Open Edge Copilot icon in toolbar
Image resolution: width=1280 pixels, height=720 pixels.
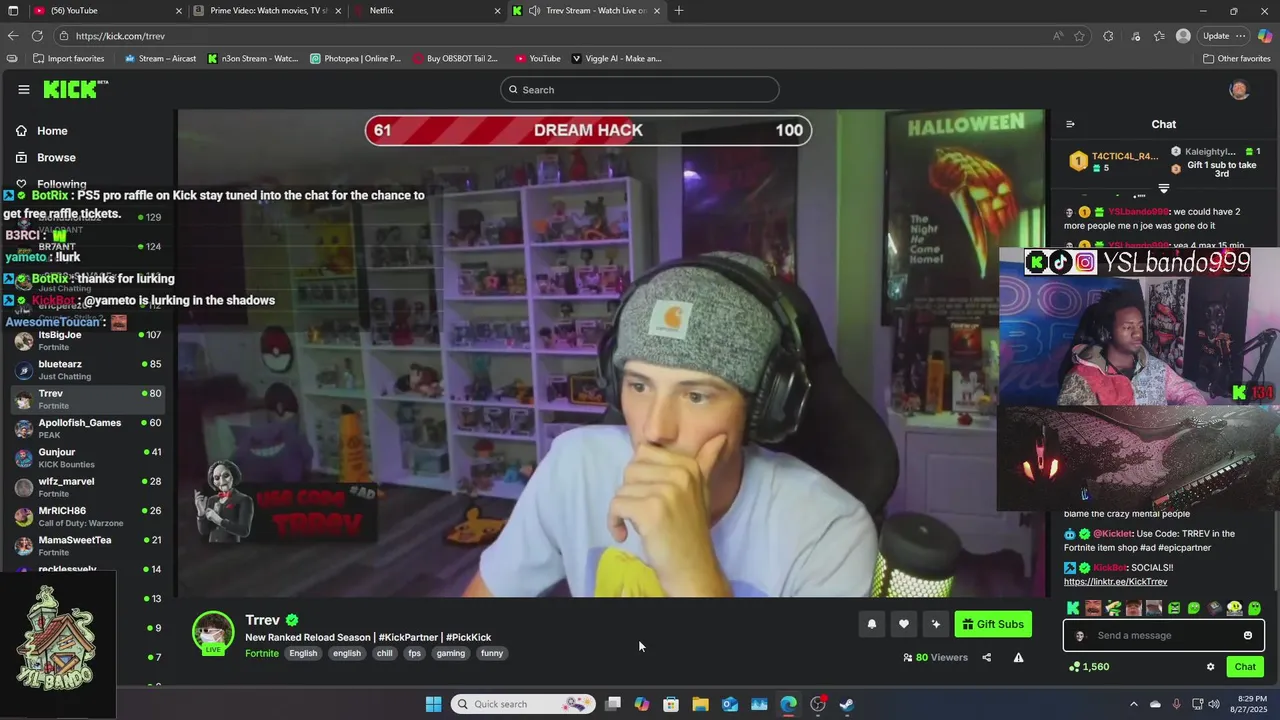coord(1265,36)
